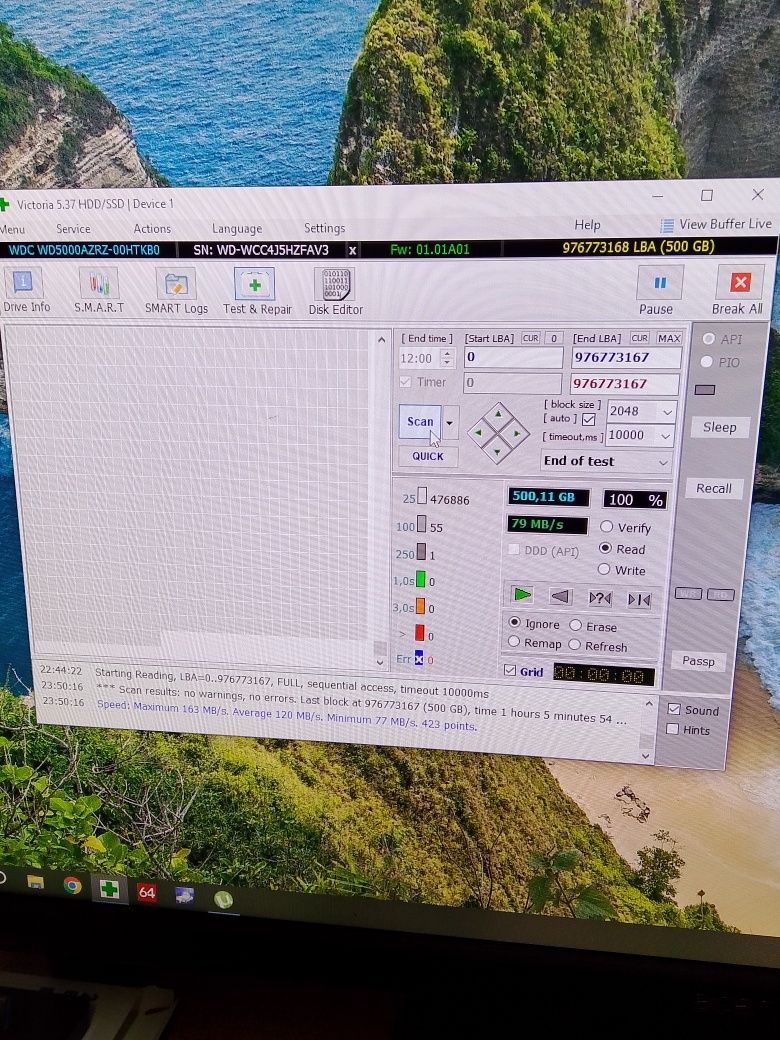
Task: Click the Victoria green cross taskbar icon
Action: click(x=109, y=889)
